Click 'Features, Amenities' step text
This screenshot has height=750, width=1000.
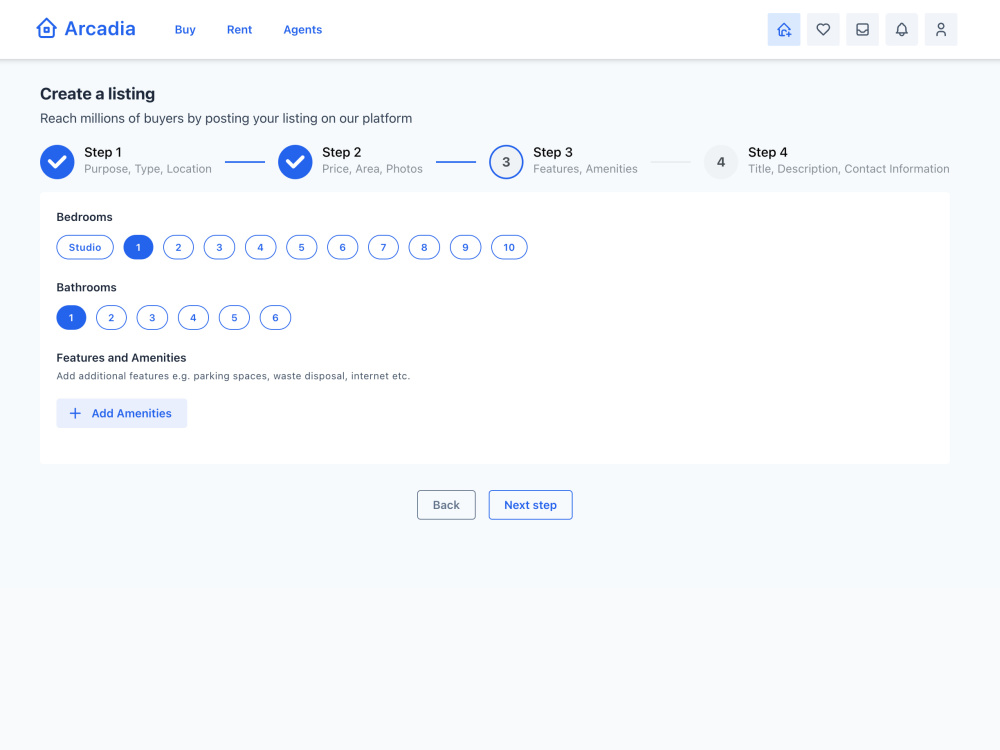(x=585, y=169)
